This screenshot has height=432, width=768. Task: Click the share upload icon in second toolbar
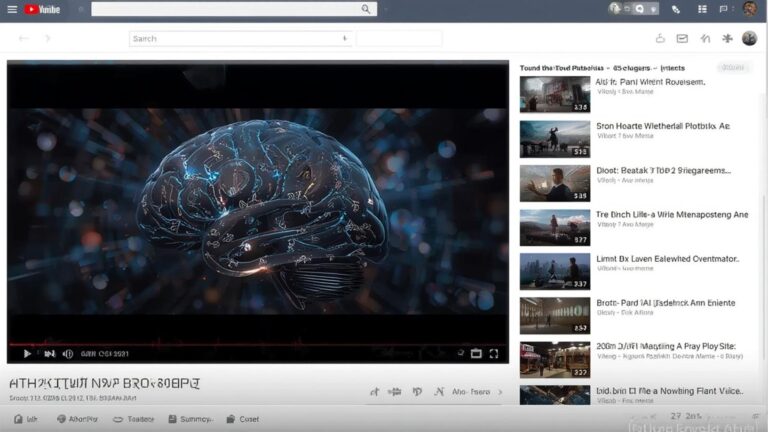click(x=660, y=38)
